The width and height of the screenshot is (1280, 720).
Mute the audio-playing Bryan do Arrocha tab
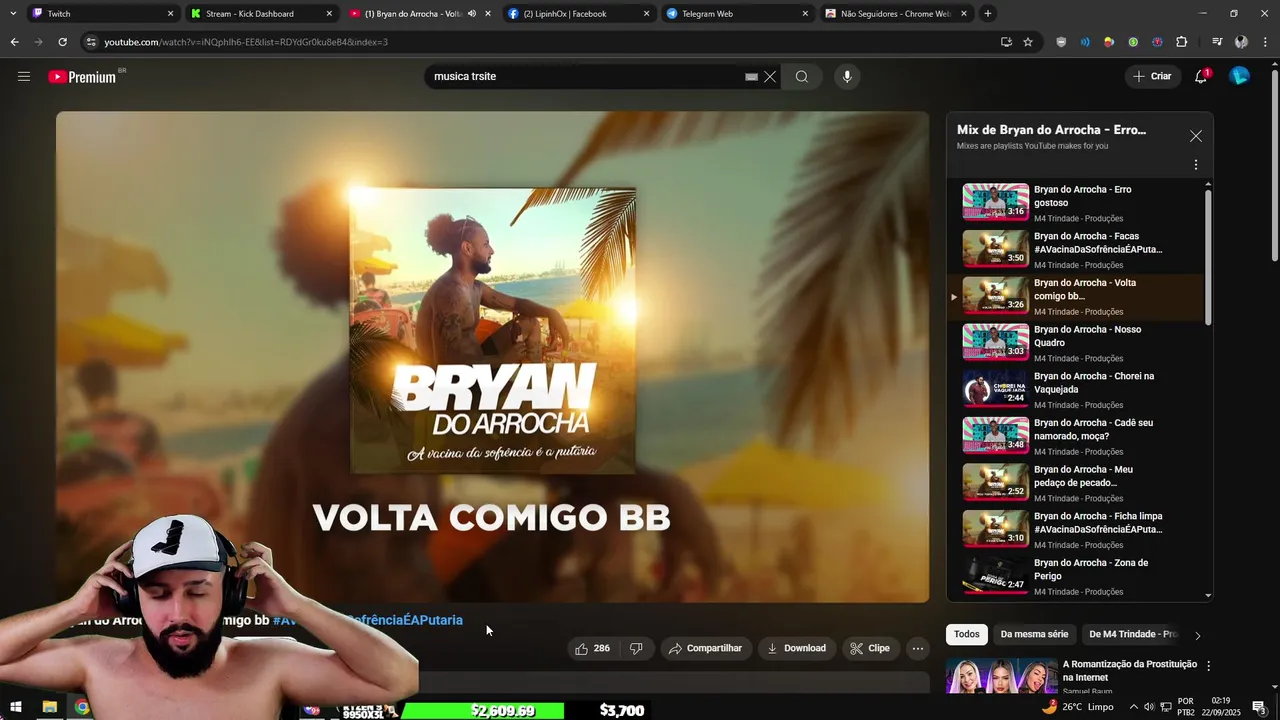[x=472, y=14]
